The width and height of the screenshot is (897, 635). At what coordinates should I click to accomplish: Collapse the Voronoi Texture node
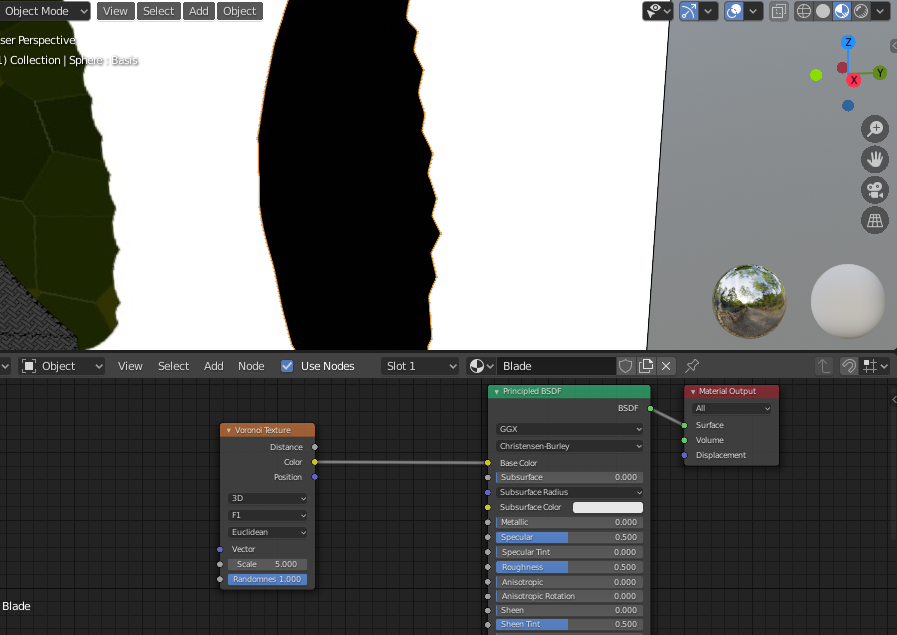tap(229, 430)
